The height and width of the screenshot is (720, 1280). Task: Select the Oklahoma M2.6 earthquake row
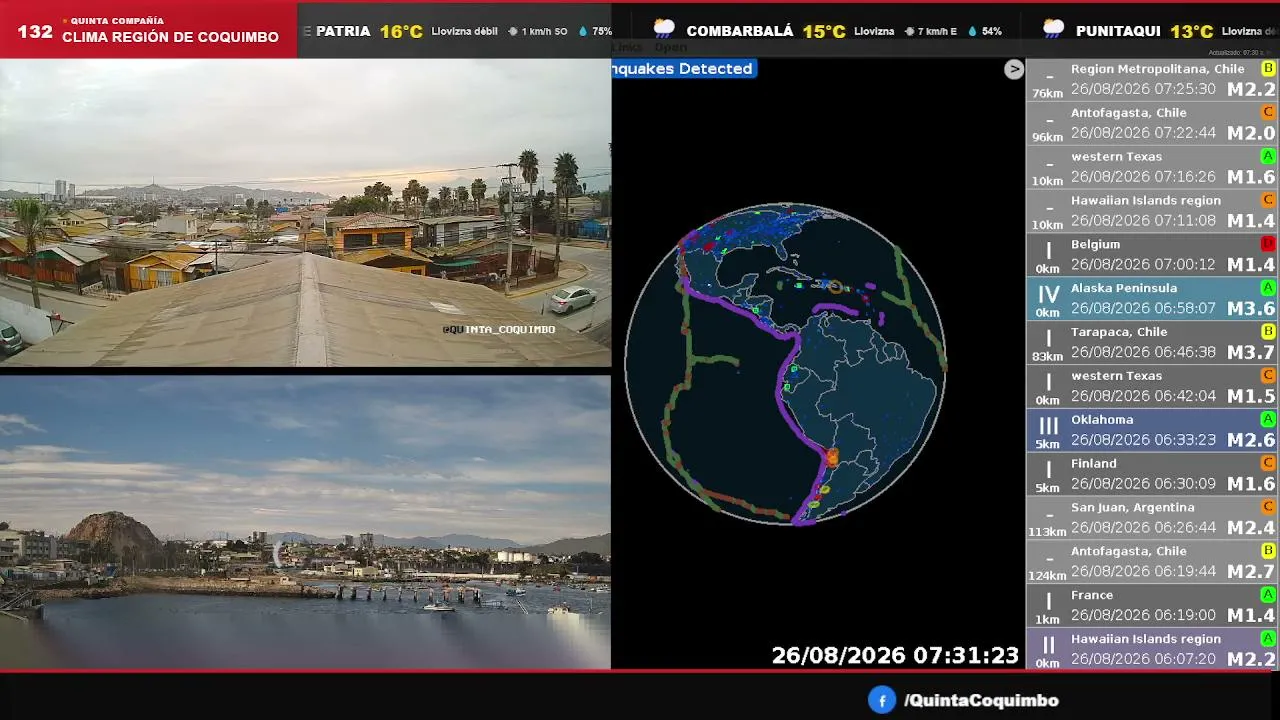coord(1152,431)
